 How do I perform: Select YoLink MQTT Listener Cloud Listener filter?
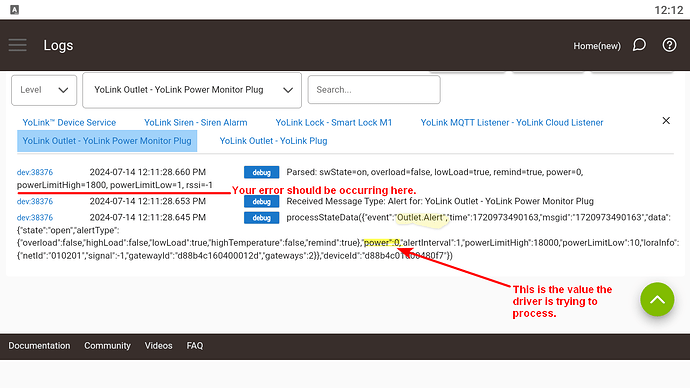click(512, 123)
